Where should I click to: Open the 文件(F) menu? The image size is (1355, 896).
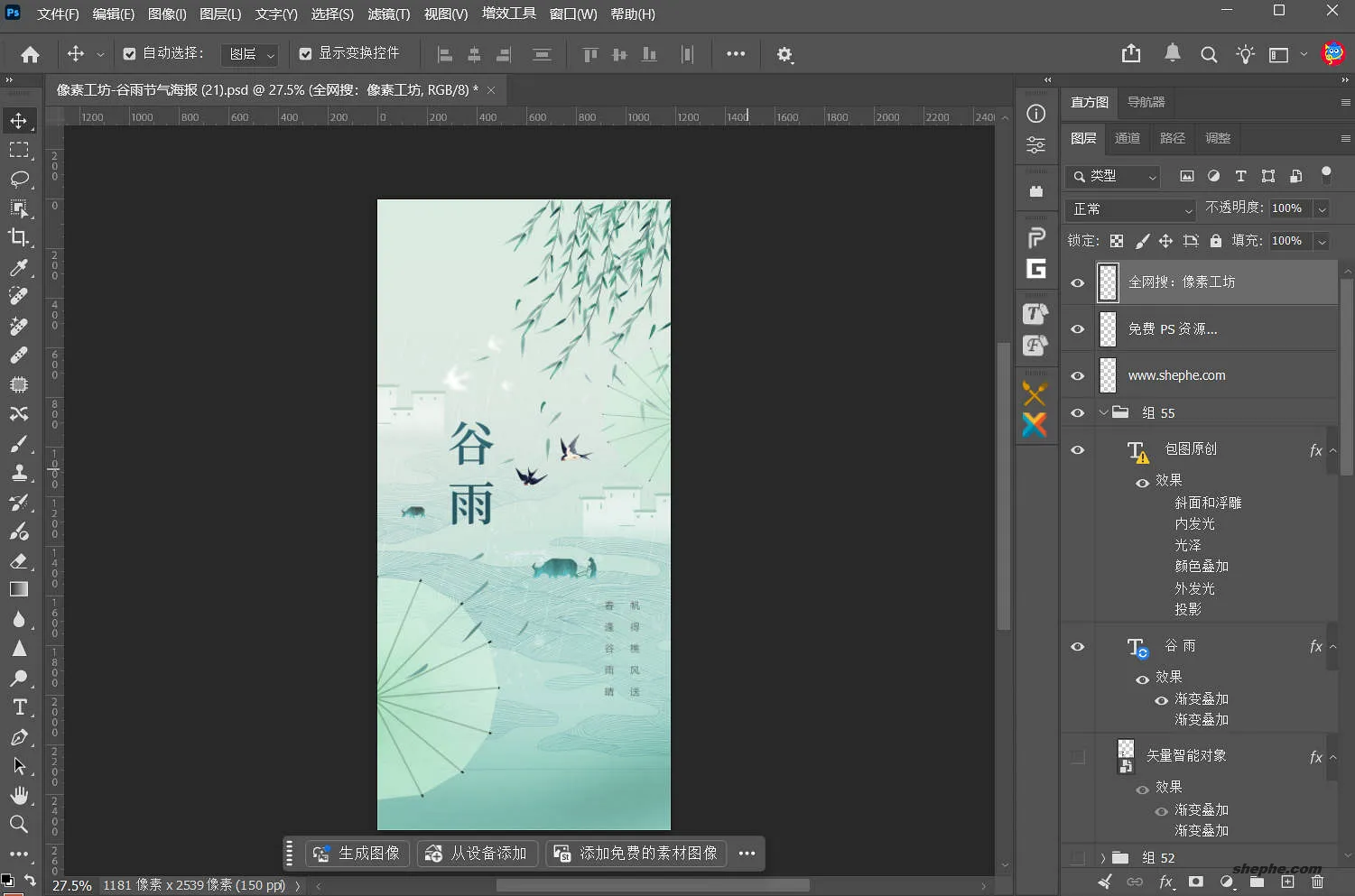58,14
